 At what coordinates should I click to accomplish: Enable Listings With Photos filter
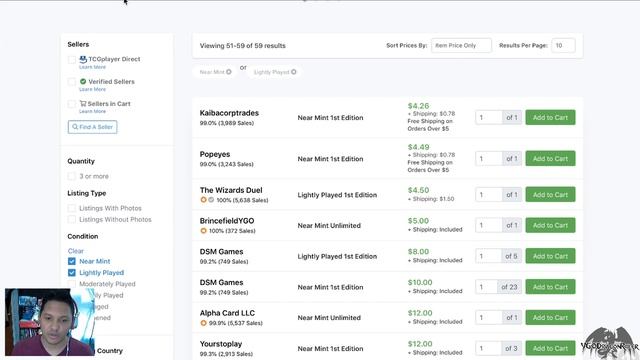72,208
